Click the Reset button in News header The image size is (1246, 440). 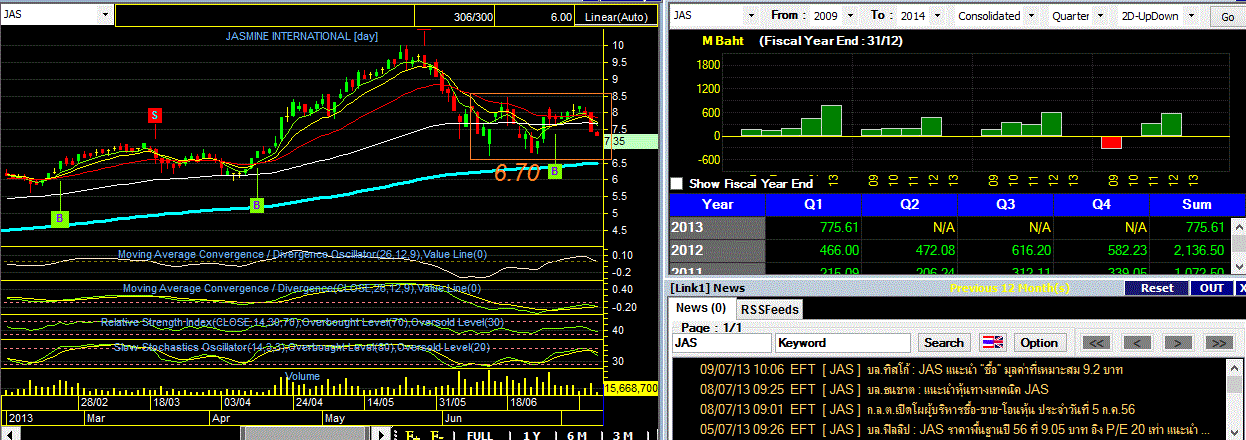point(1157,288)
